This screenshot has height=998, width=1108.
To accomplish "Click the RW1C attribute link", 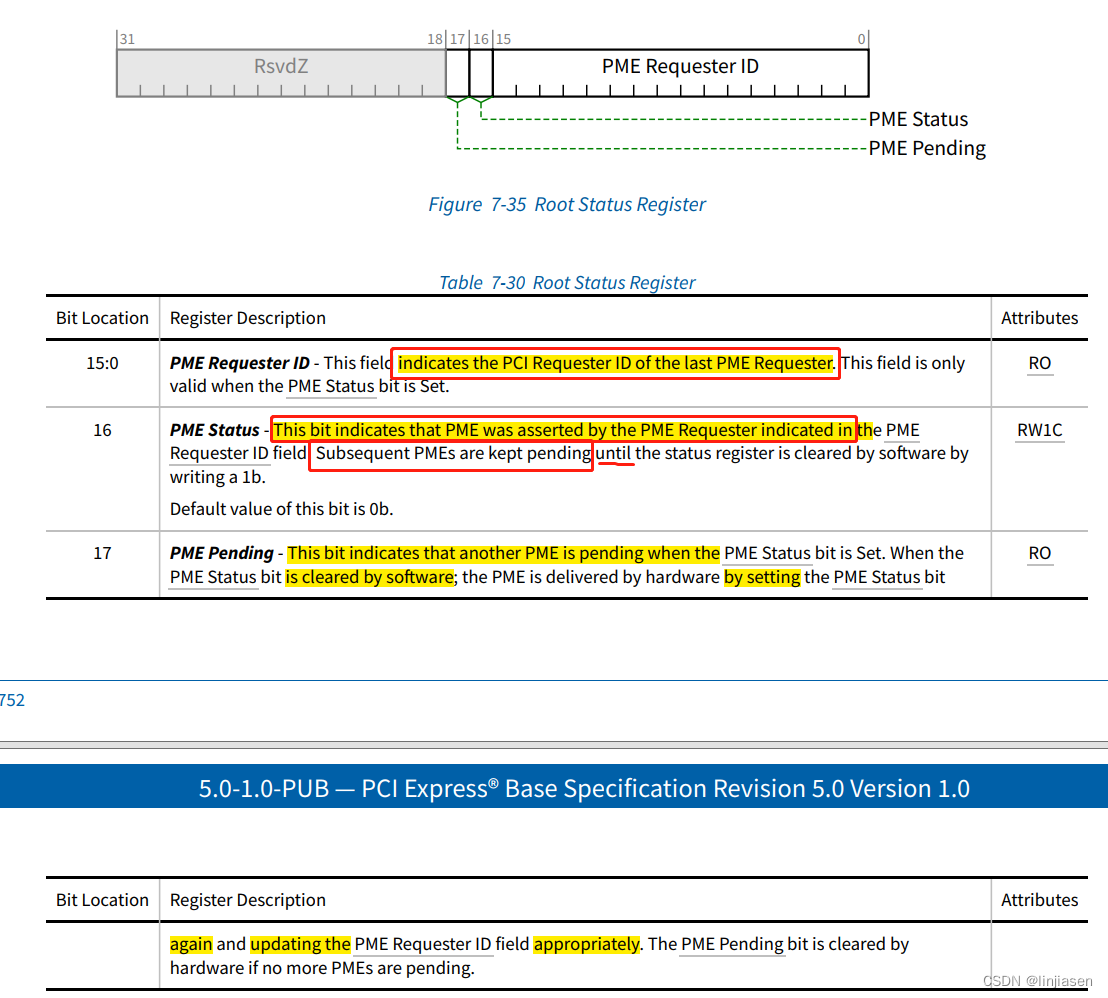I will pyautogui.click(x=1039, y=430).
